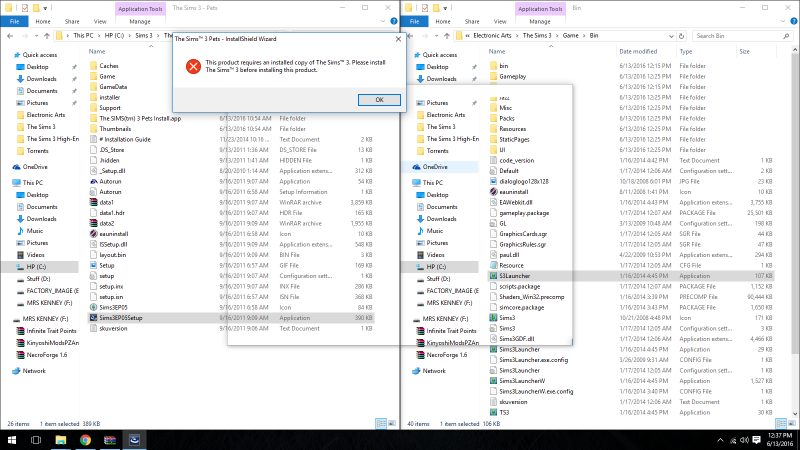This screenshot has width=800, height=450.
Task: Select Application Tools tab in Bin window
Action: click(x=540, y=9)
